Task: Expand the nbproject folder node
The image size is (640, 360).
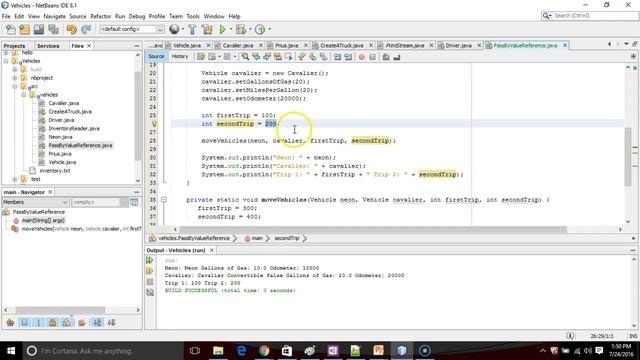Action: click(x=15, y=78)
